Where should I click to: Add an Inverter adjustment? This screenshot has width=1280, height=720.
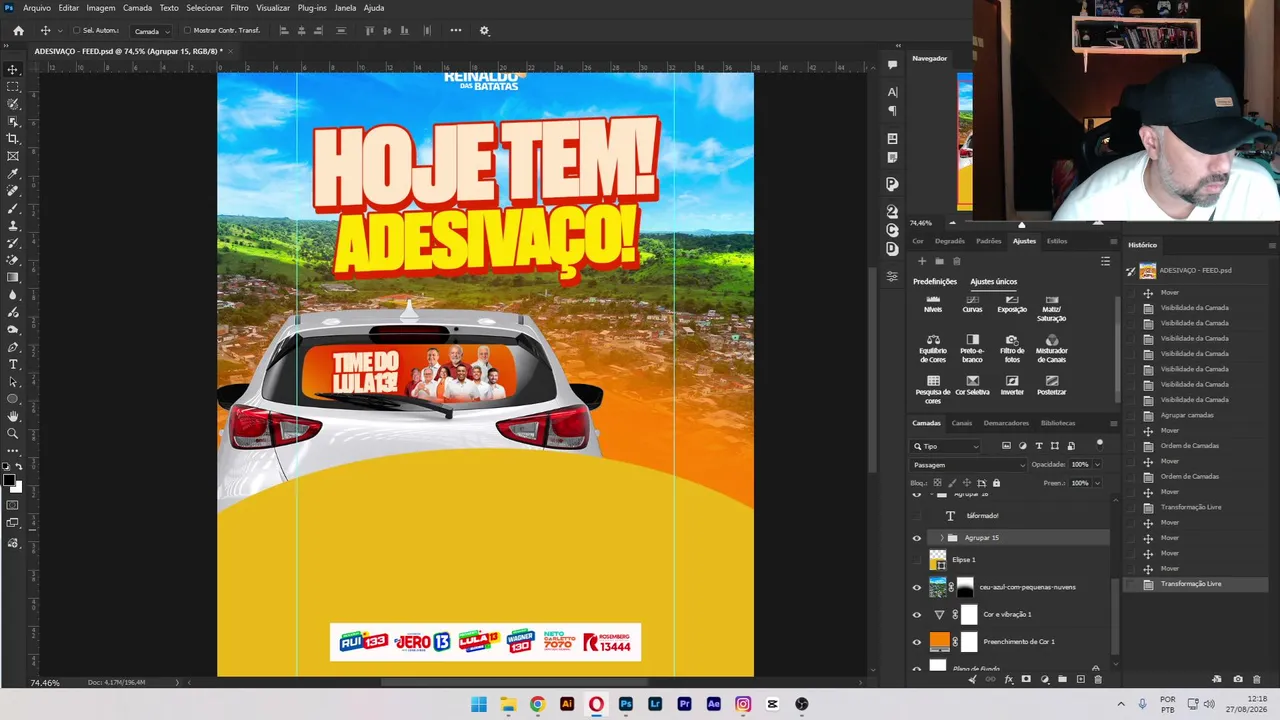coord(1012,386)
